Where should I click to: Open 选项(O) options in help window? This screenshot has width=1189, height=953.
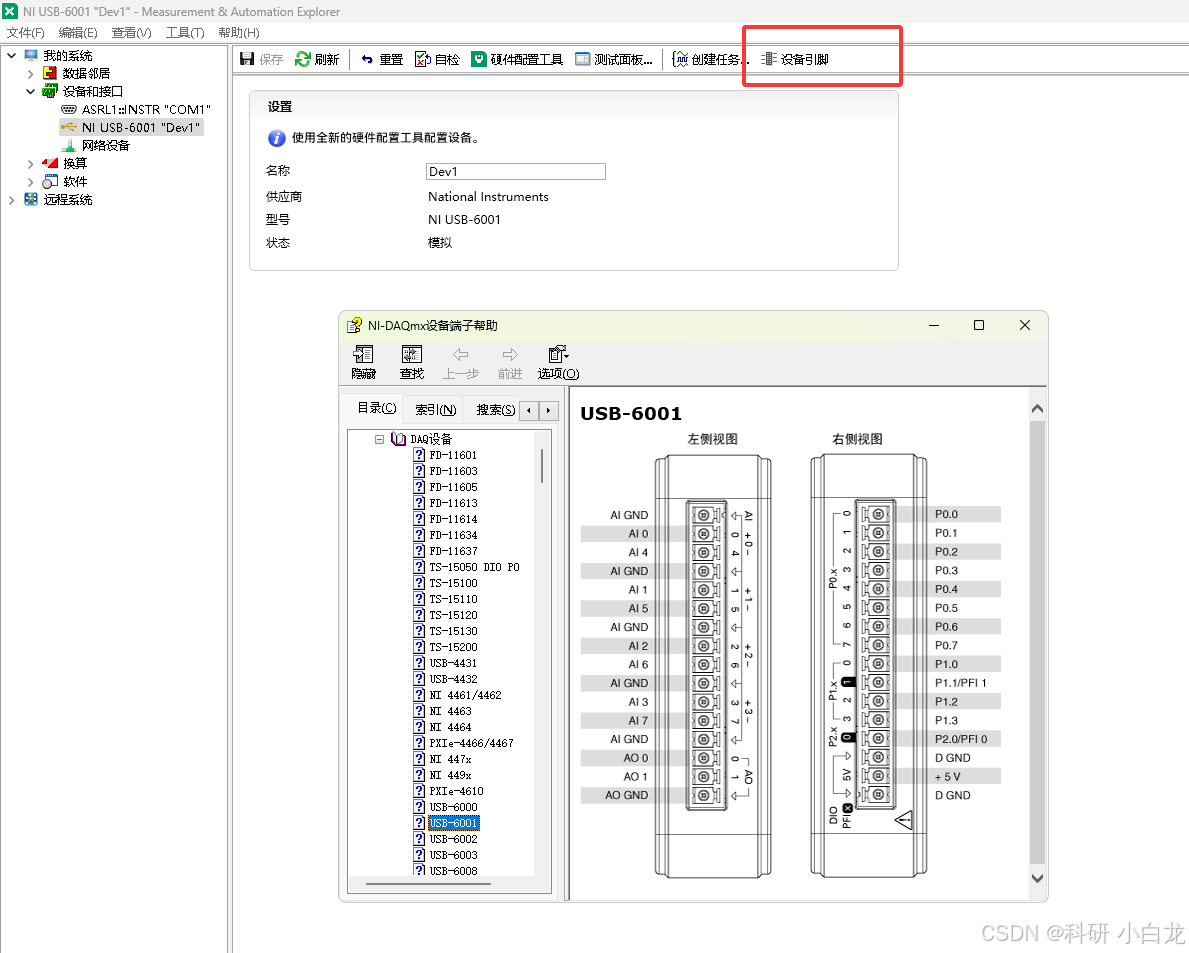(x=558, y=362)
